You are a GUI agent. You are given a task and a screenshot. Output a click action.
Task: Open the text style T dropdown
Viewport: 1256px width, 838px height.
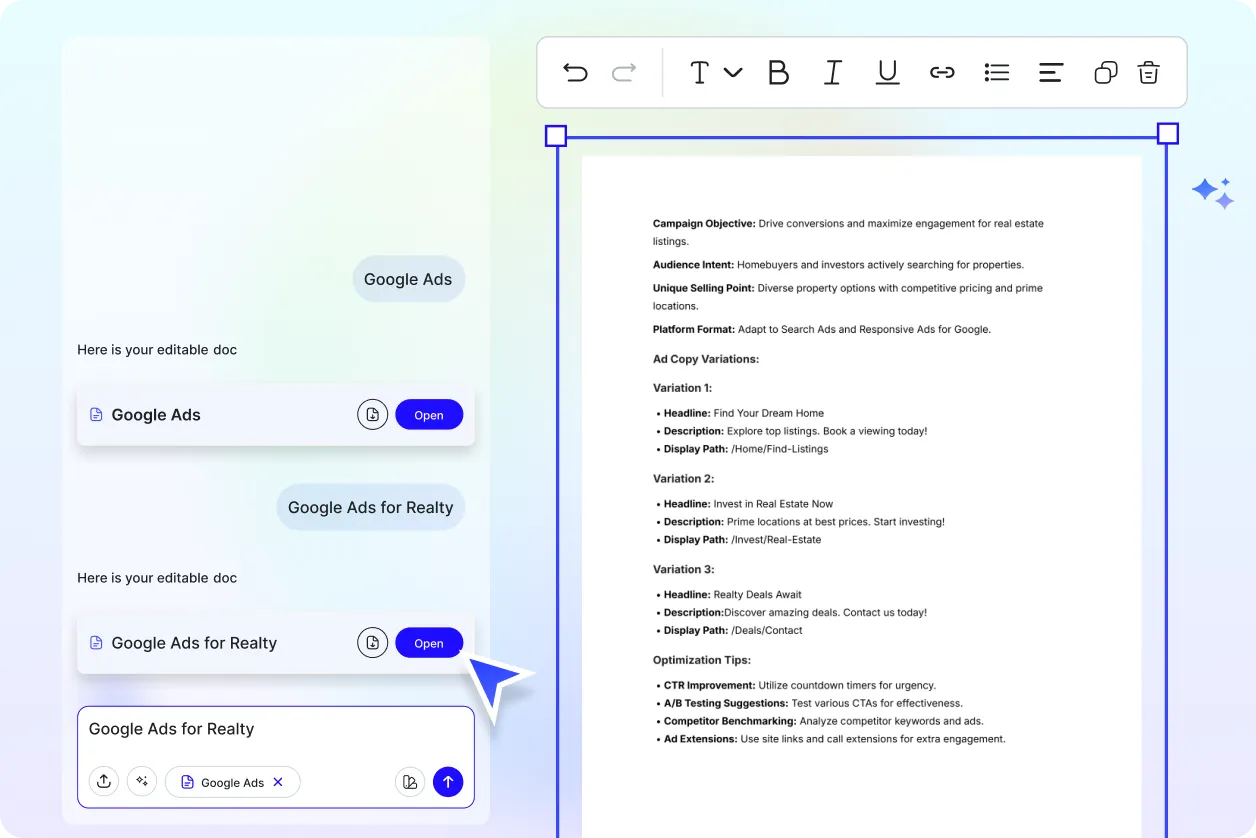716,72
